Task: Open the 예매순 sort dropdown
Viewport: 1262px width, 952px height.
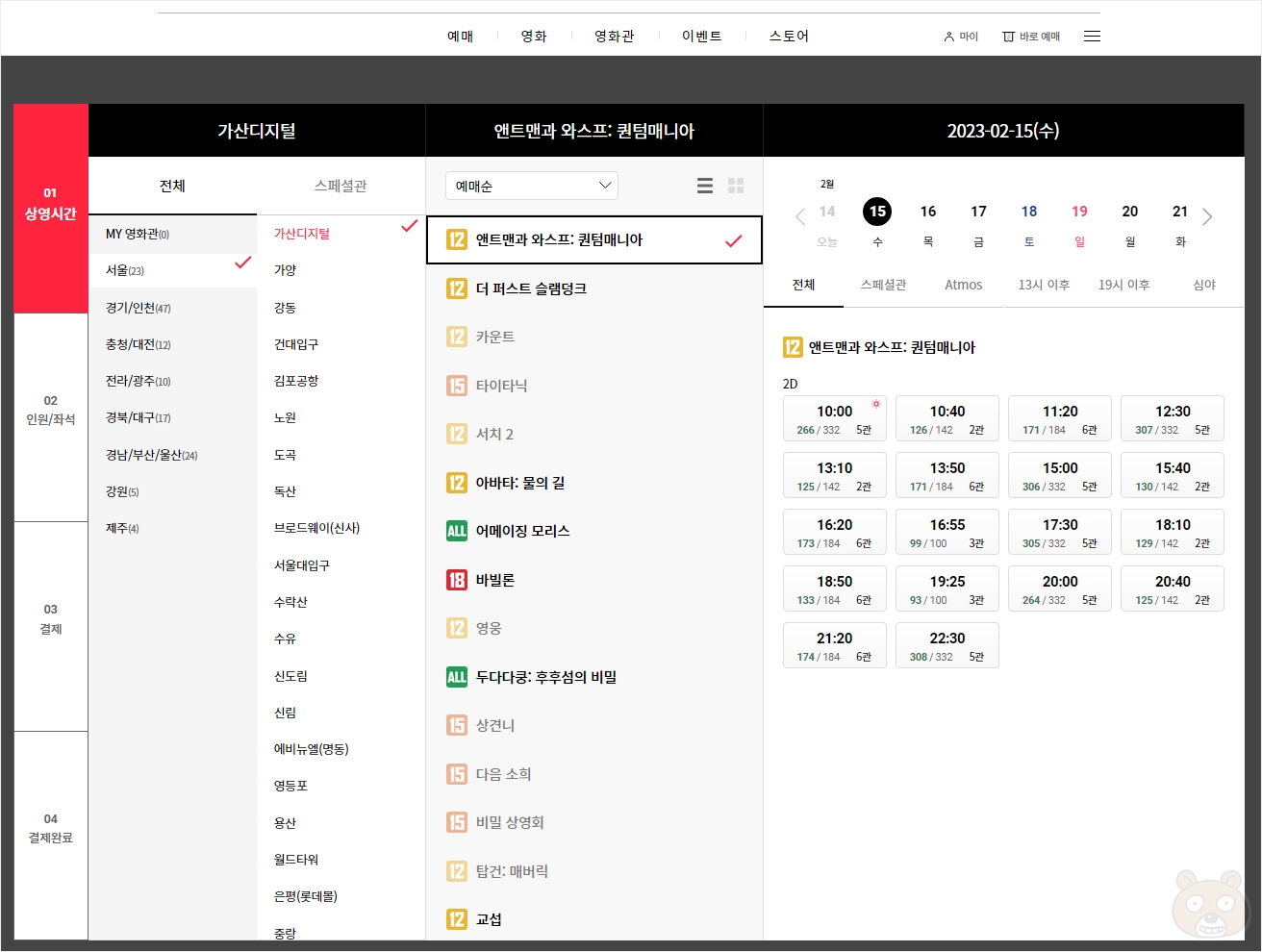Action: click(x=532, y=186)
